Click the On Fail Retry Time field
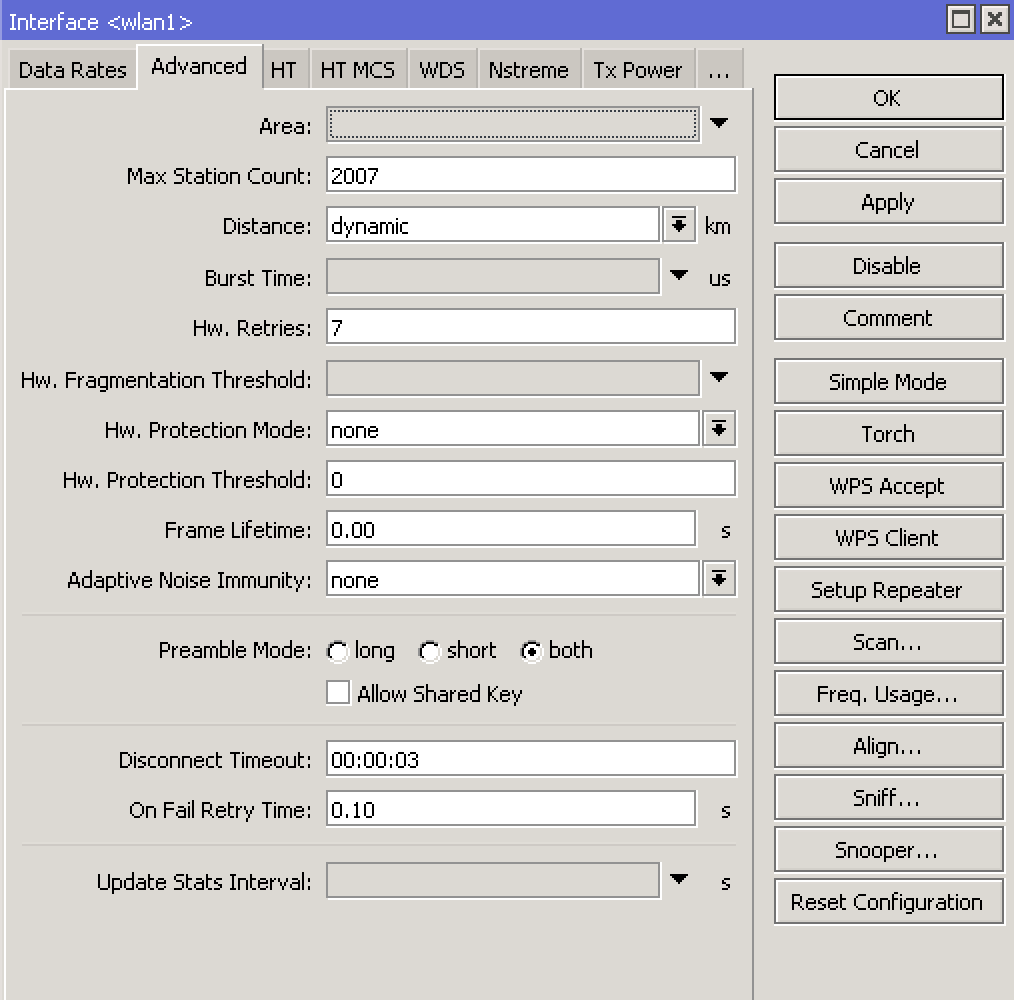 pyautogui.click(x=511, y=809)
